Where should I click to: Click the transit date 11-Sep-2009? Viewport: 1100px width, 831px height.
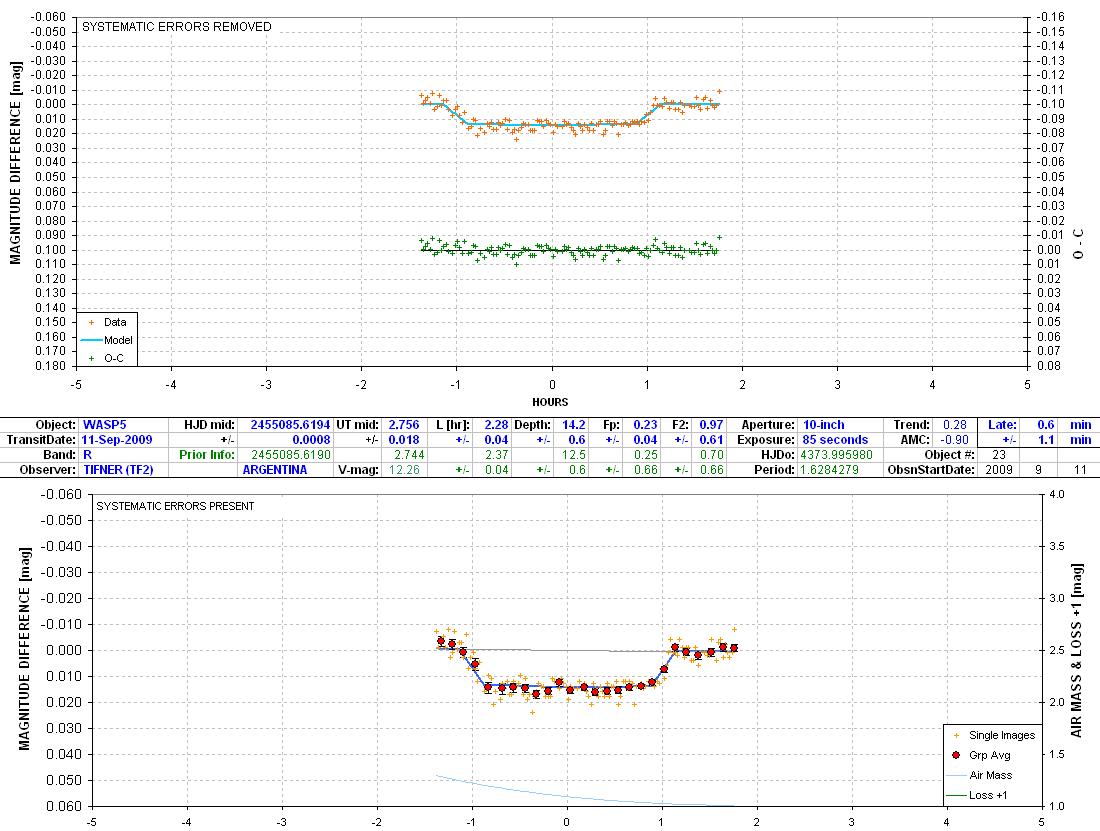point(116,440)
